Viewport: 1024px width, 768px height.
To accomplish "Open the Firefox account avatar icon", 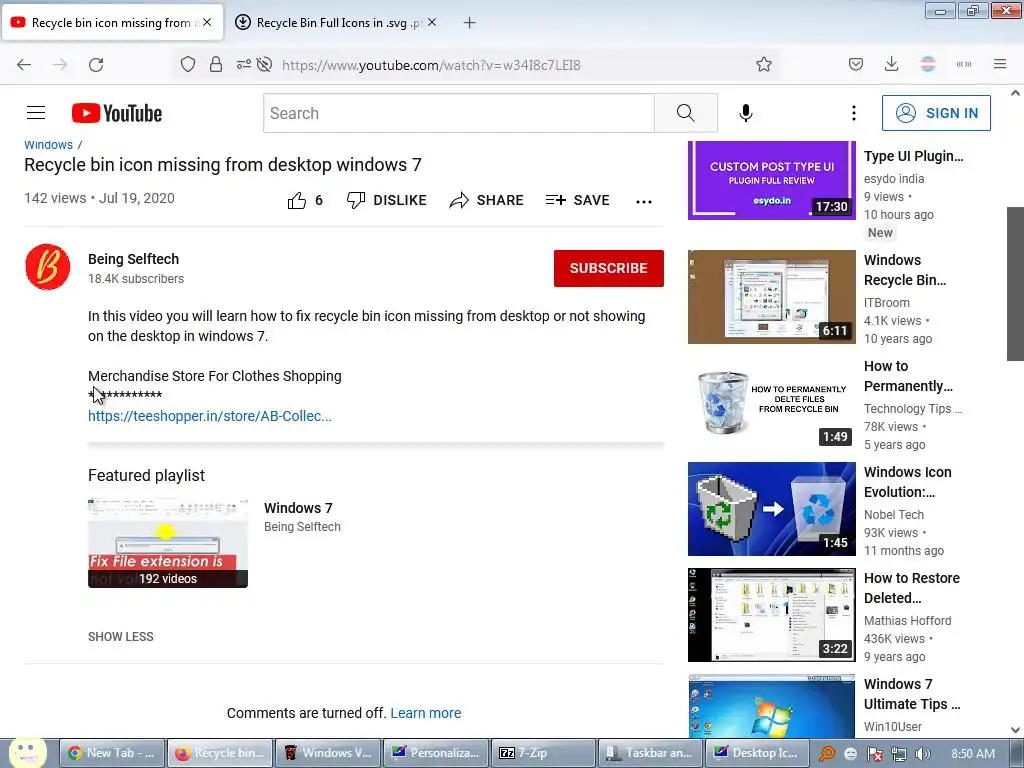I will (x=927, y=64).
